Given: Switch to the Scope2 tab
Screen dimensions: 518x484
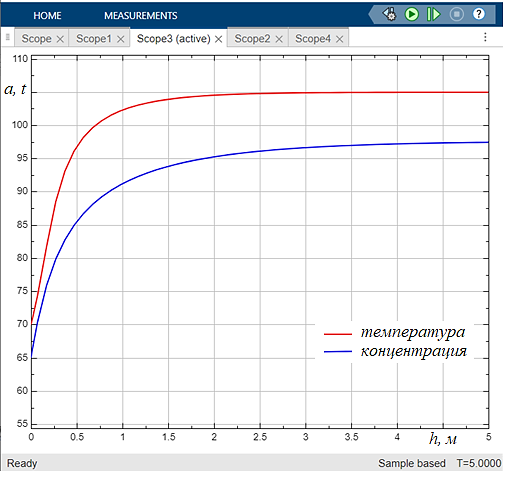Looking at the screenshot, I should 252,39.
